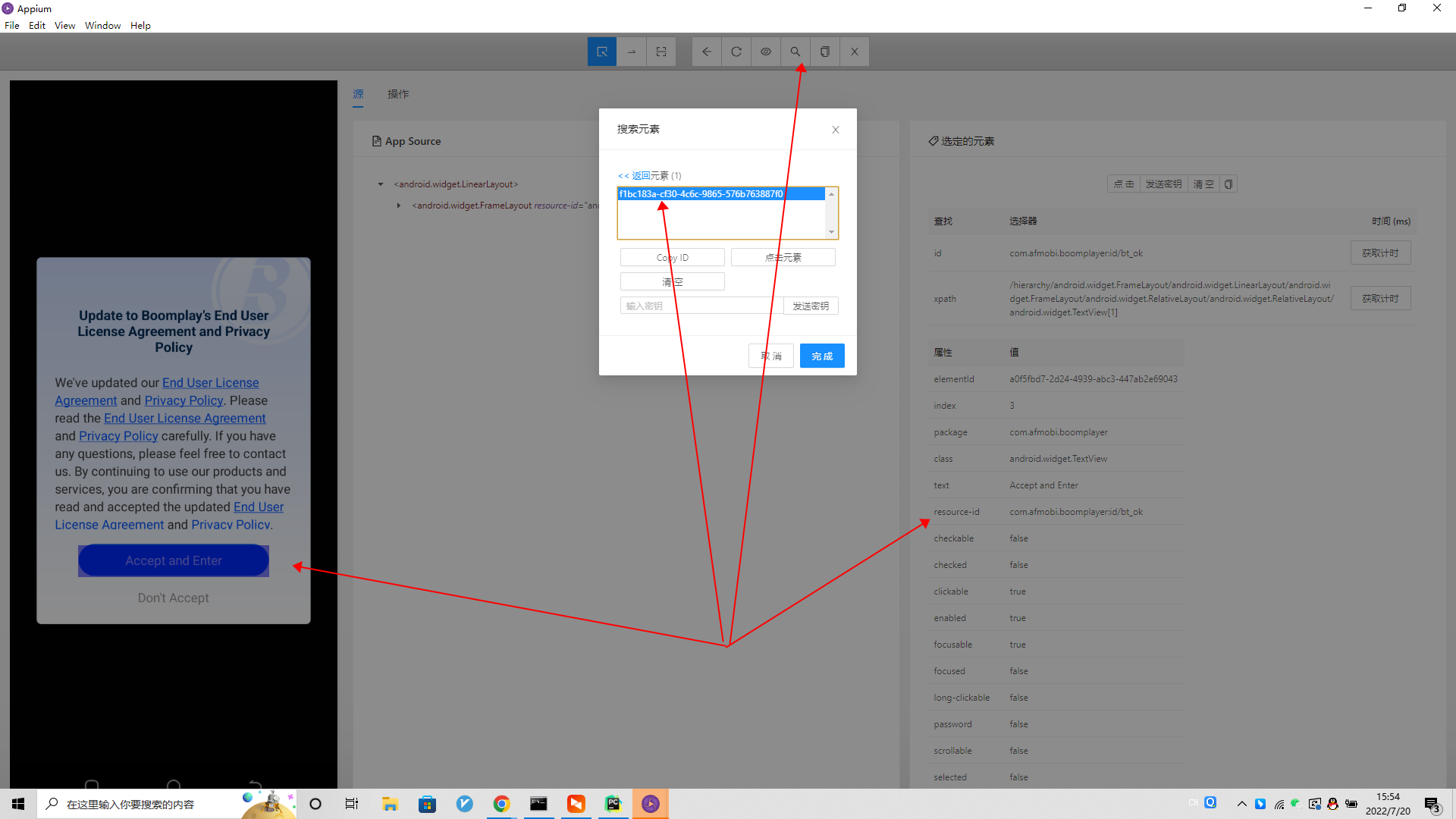1456x819 pixels.
Task: Open the Cortana circle icon
Action: coord(315,804)
